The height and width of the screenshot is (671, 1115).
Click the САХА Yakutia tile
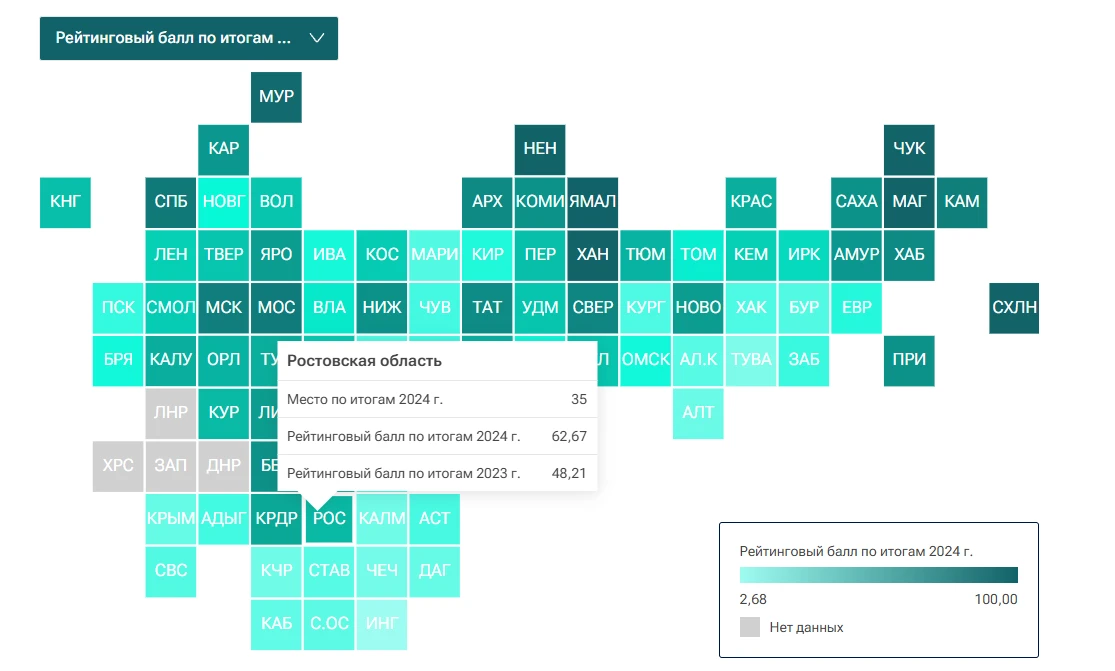[x=856, y=202]
